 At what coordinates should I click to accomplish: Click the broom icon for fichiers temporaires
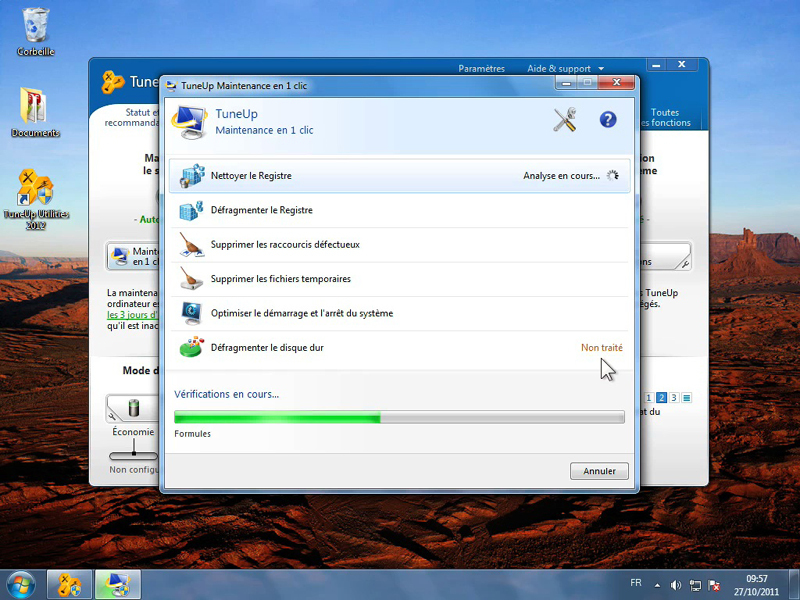(x=192, y=279)
